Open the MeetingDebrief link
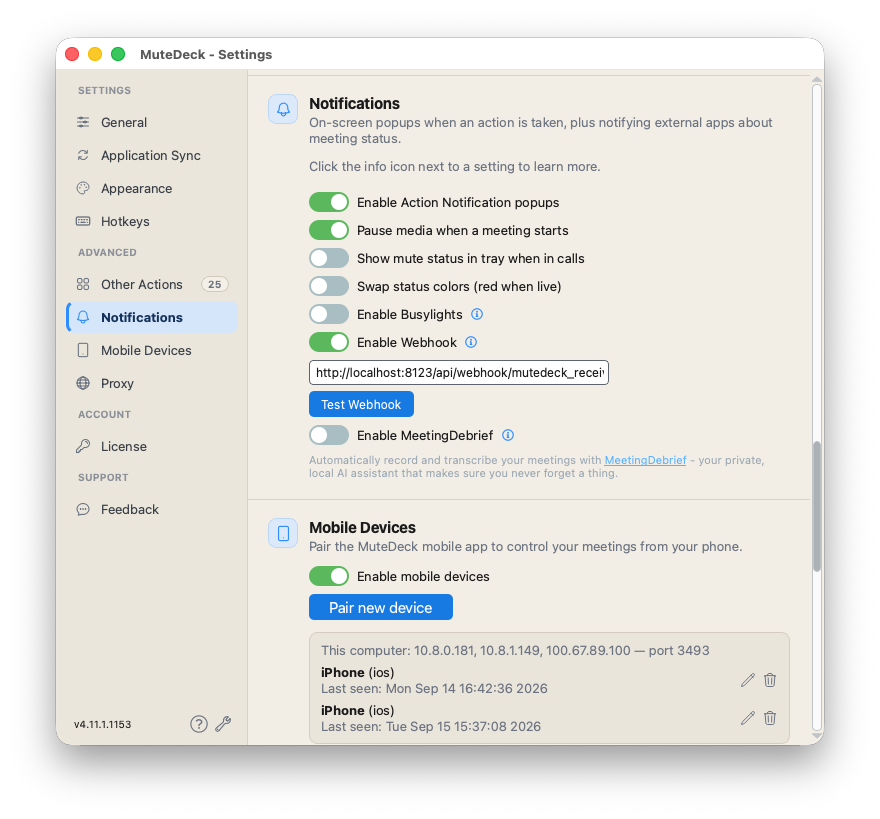Screen dimensions: 880x819 click(x=645, y=460)
